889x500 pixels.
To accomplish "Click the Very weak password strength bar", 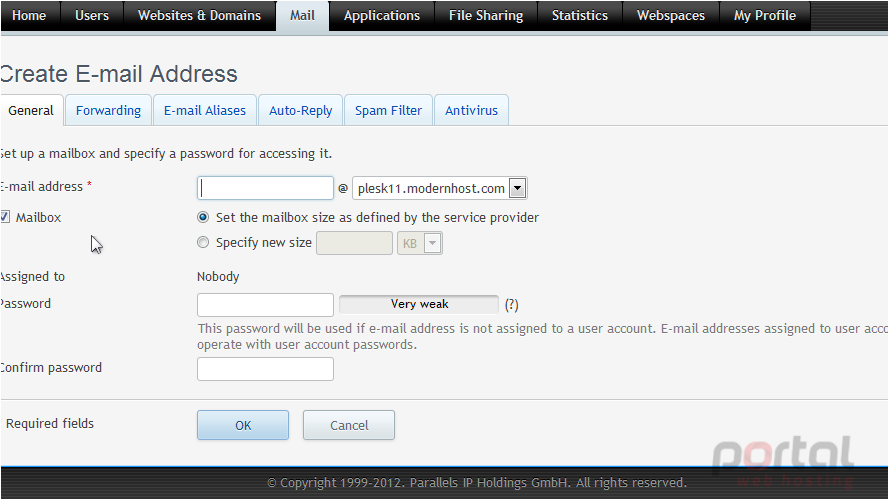I will [419, 304].
